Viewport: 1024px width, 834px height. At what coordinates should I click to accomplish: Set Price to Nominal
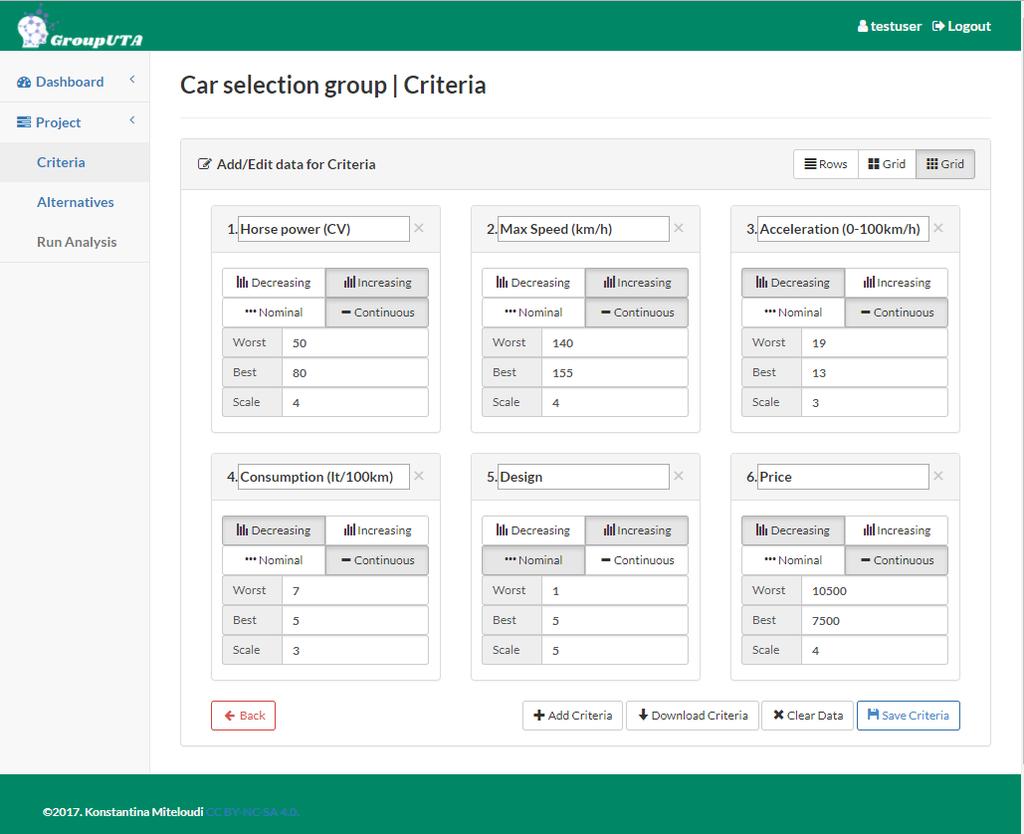click(793, 560)
